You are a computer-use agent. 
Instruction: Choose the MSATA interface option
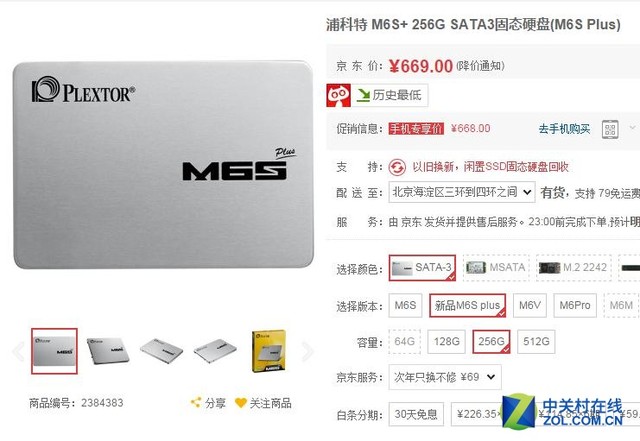[x=496, y=267]
